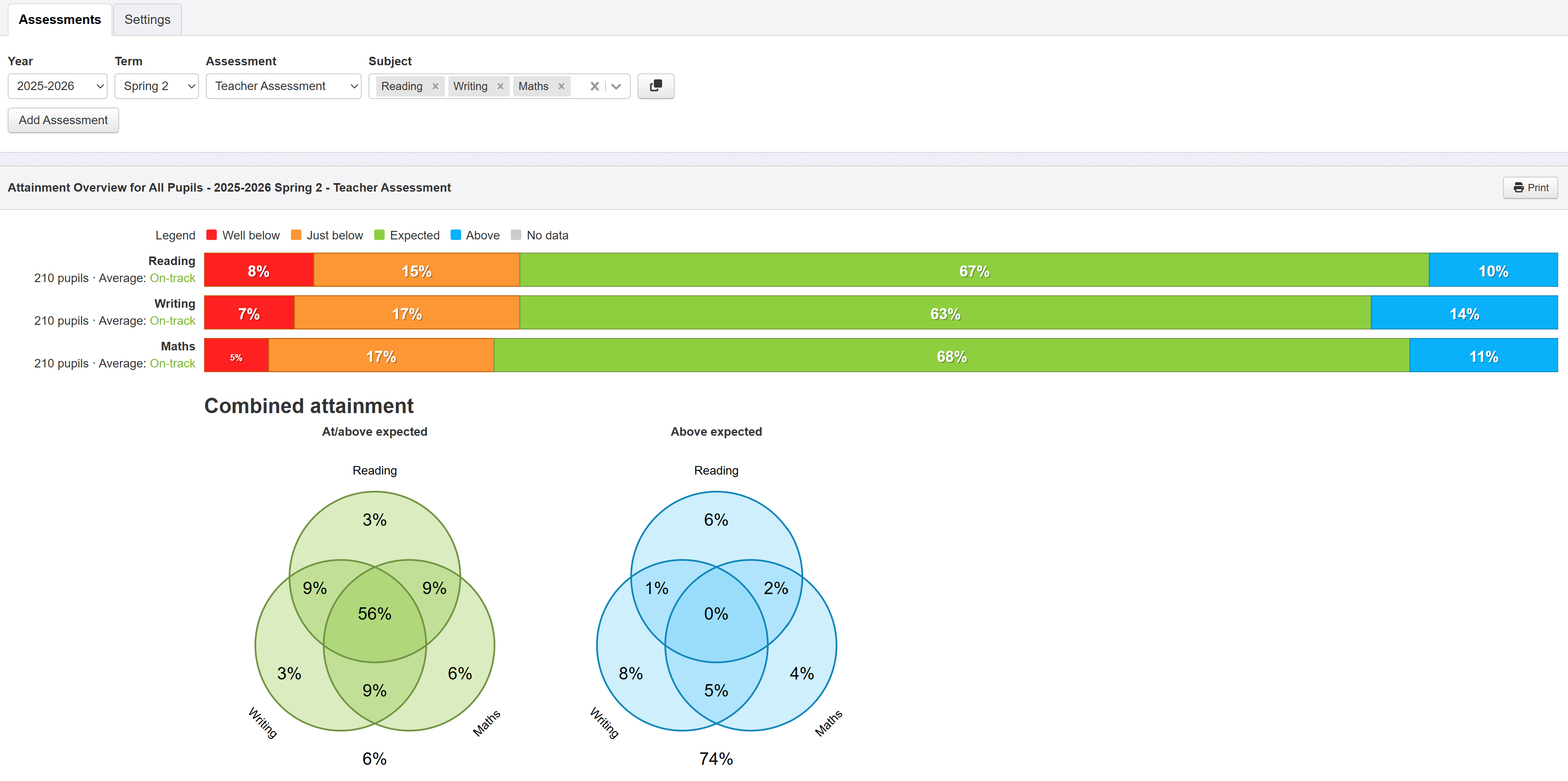Open the Teacher Assessment dropdown
This screenshot has height=781, width=1568.
click(x=283, y=86)
